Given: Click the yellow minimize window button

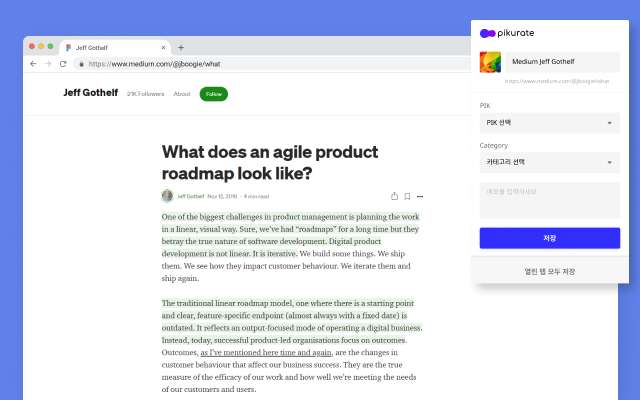Looking at the screenshot, I should (41, 47).
